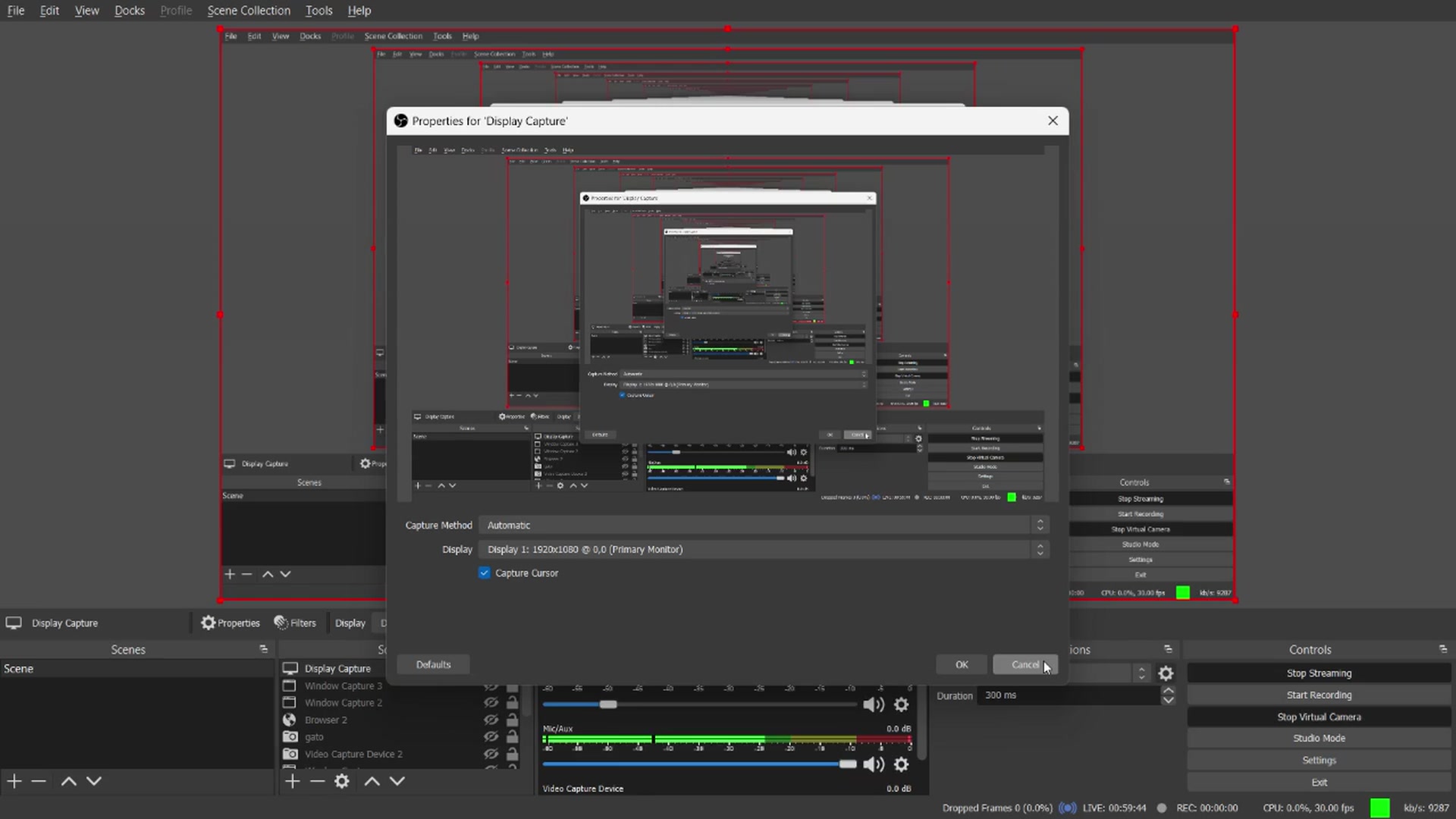Cancel the Display Capture properties dialog
This screenshot has width=1456, height=819.
pyautogui.click(x=1025, y=664)
